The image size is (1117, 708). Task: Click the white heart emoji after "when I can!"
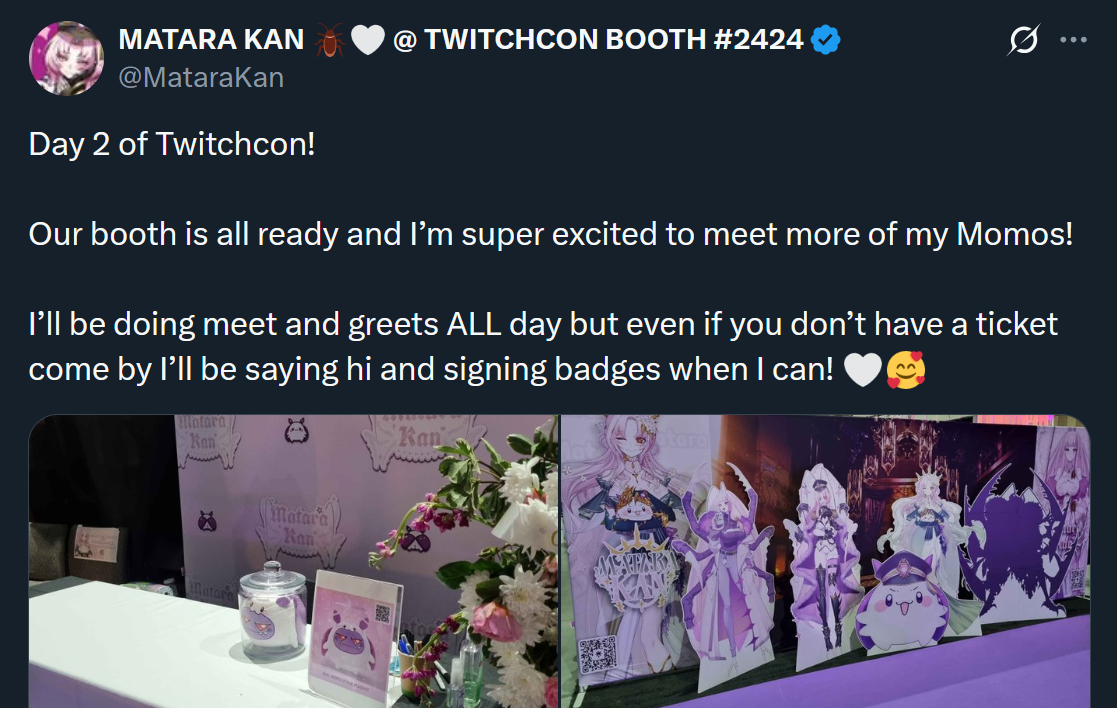[x=863, y=370]
